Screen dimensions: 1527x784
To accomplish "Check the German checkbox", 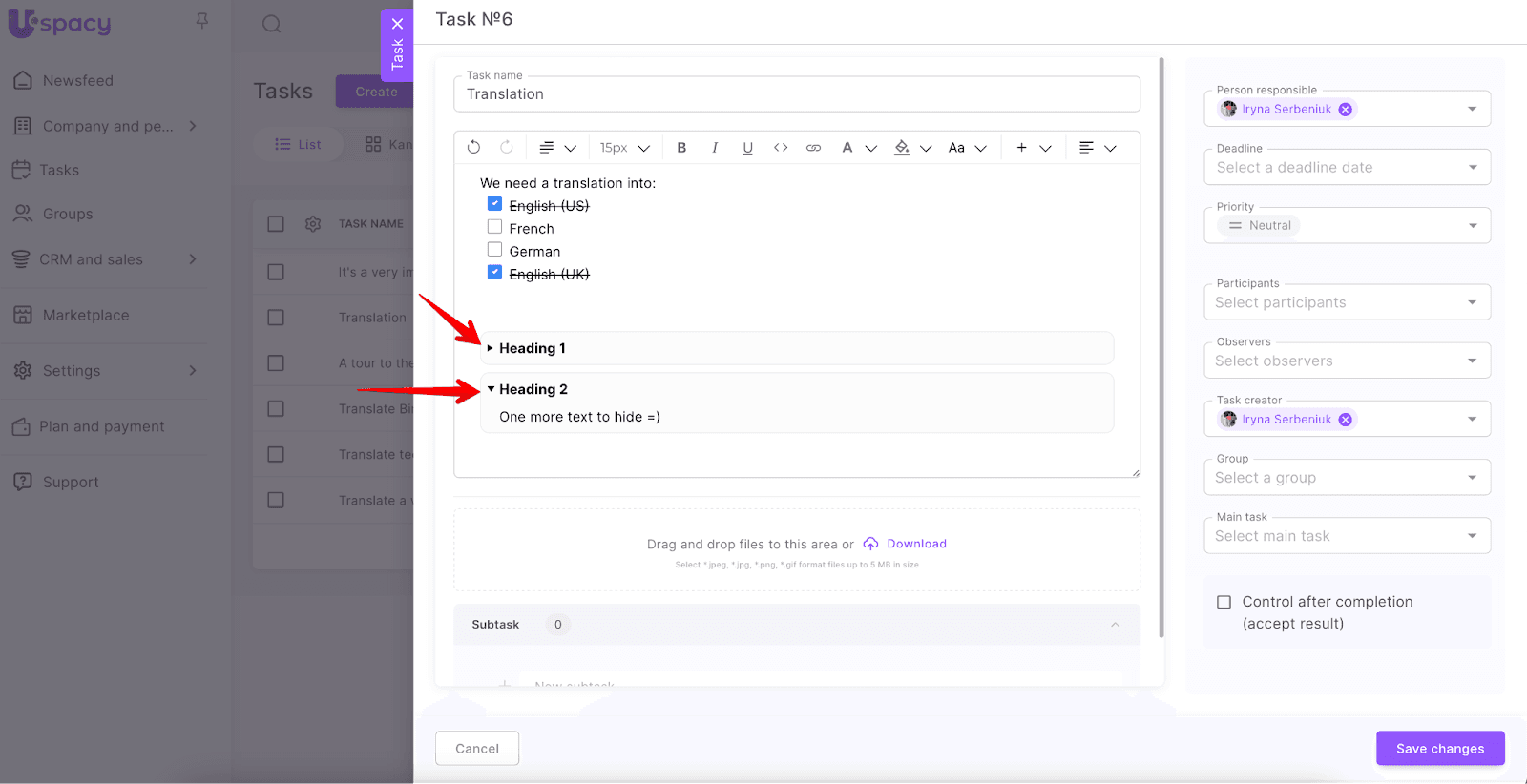I will coord(494,250).
